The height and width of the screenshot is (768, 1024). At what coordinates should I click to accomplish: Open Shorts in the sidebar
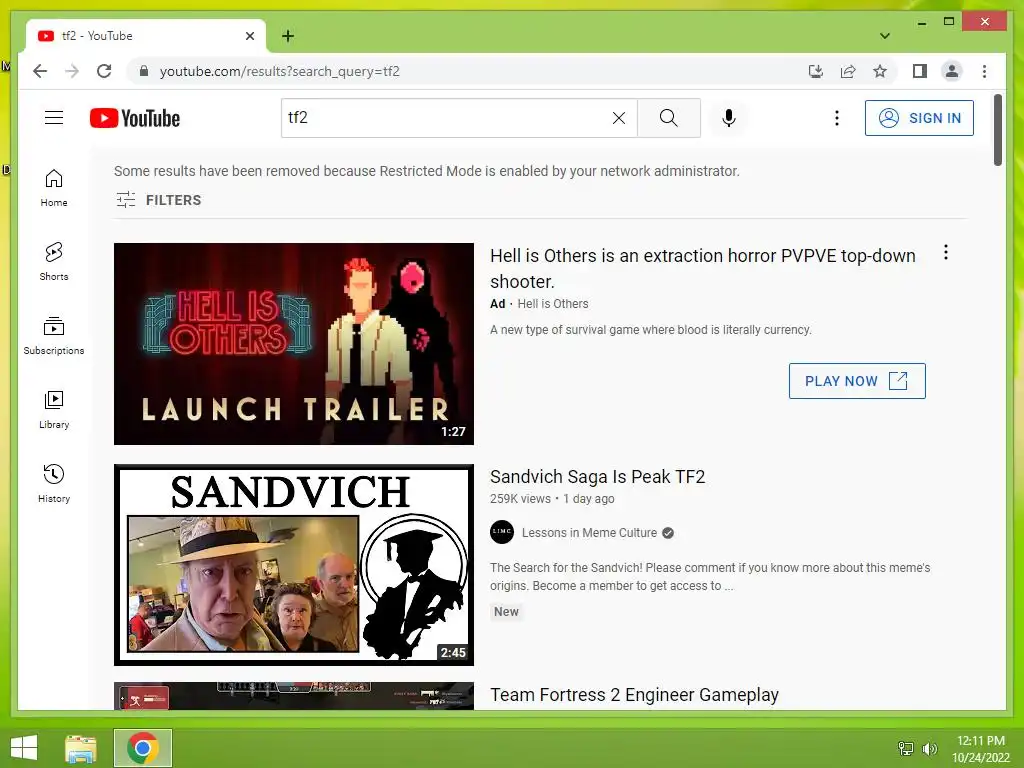54,262
